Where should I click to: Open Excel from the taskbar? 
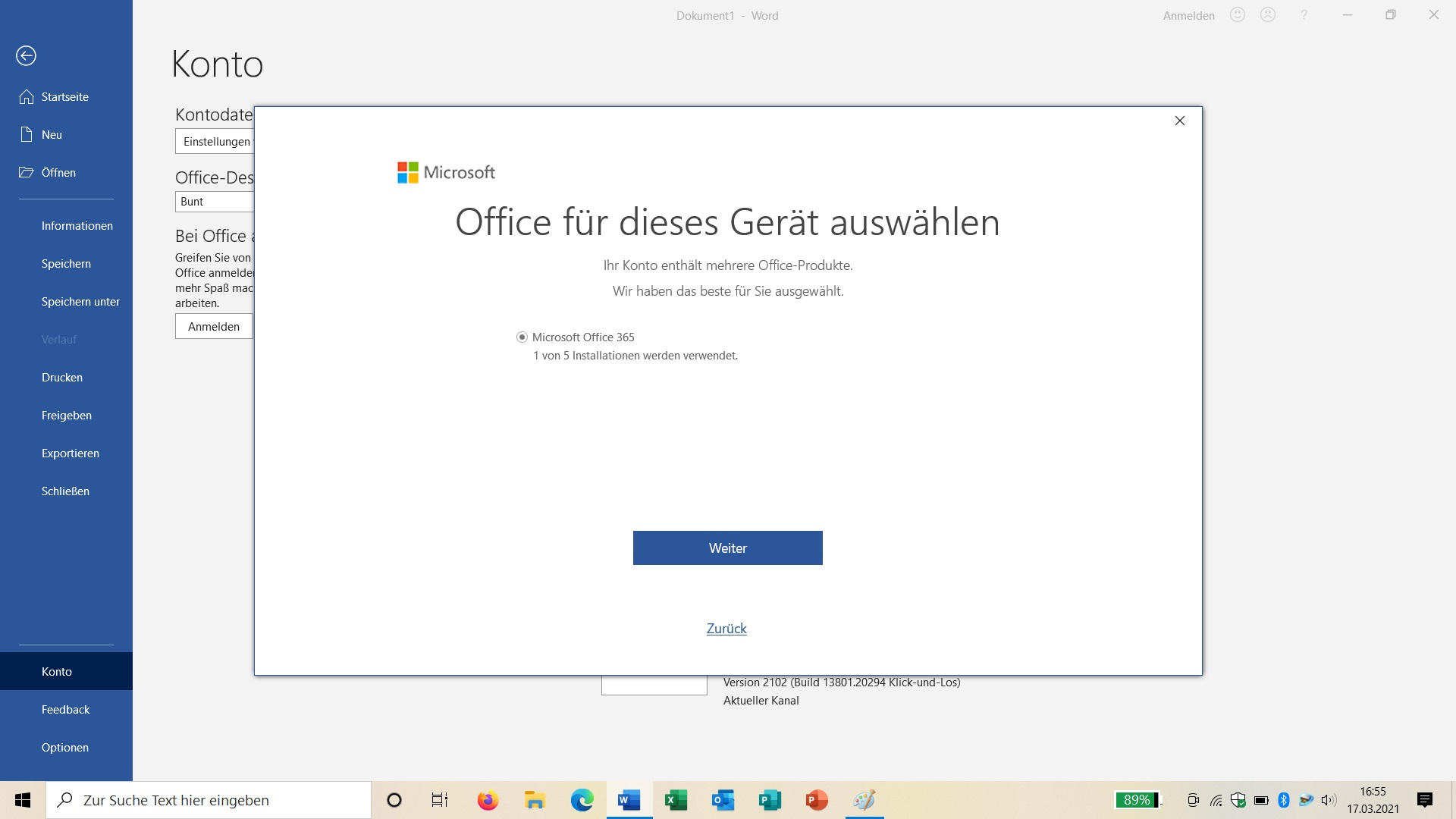click(676, 800)
